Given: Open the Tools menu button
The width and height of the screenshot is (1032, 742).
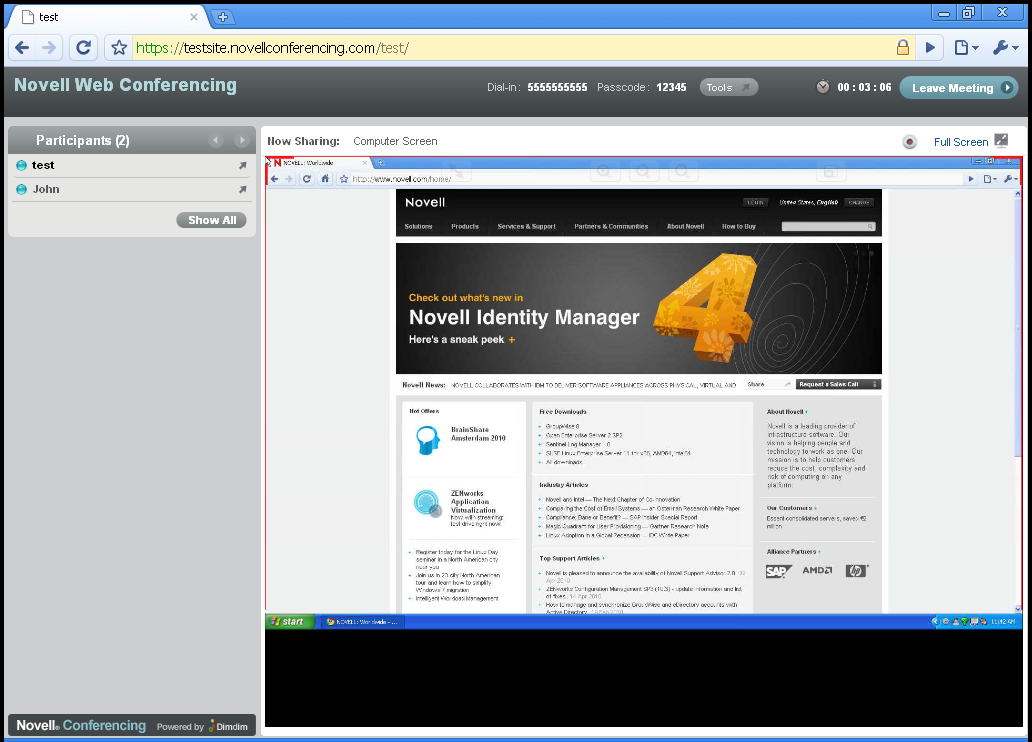Looking at the screenshot, I should click(x=728, y=87).
